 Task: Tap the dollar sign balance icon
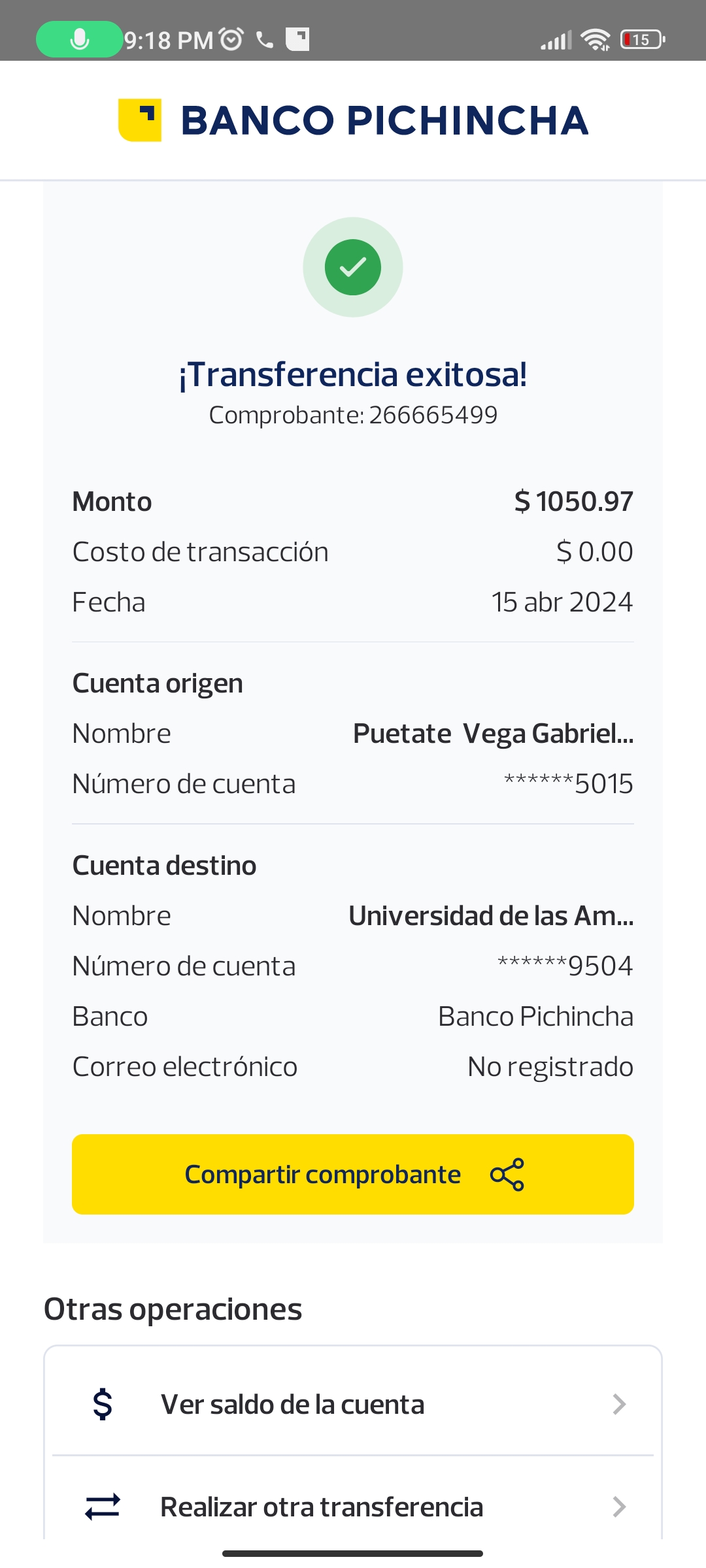point(103,1404)
